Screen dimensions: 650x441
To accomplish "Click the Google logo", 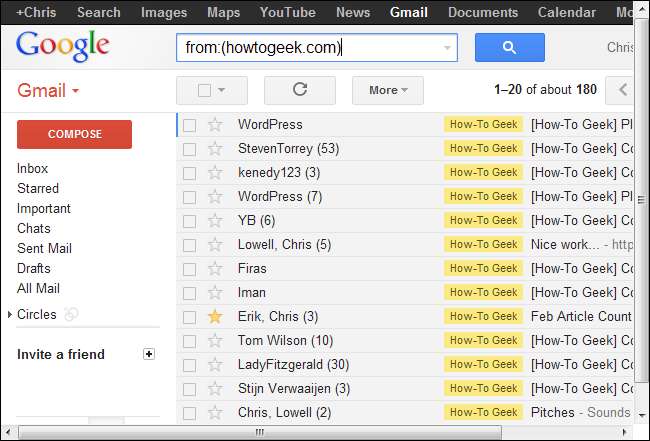I will click(x=63, y=46).
